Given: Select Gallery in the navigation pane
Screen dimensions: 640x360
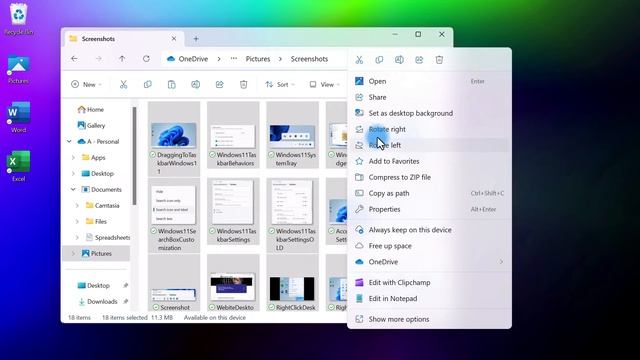Looking at the screenshot, I should point(91,125).
